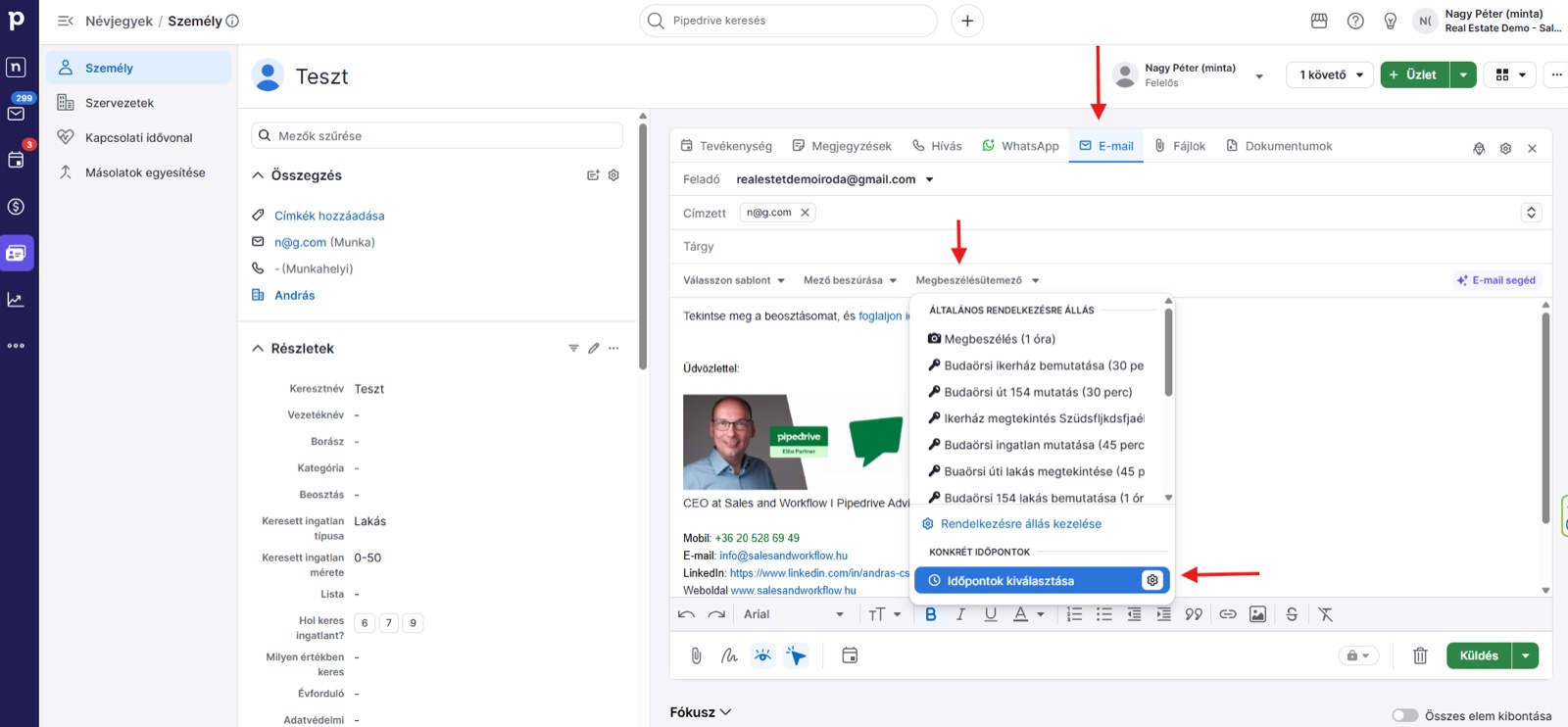Open the Sales Assistant lightbulb icon
The width and height of the screenshot is (1568, 727).
tap(1391, 21)
